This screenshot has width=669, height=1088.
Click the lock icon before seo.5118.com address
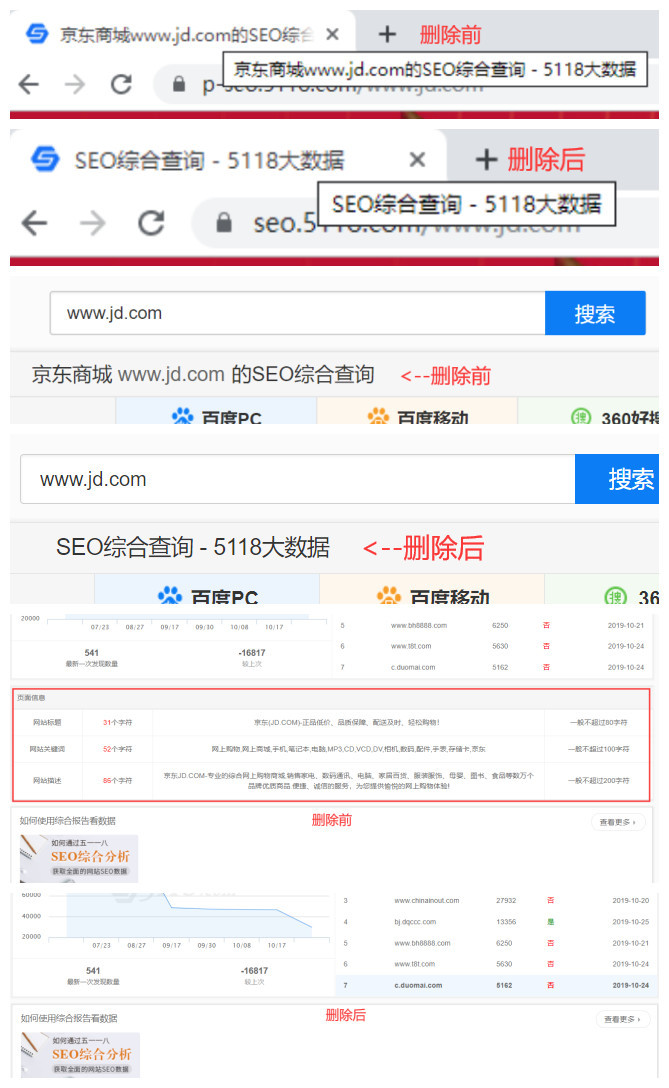[x=223, y=223]
